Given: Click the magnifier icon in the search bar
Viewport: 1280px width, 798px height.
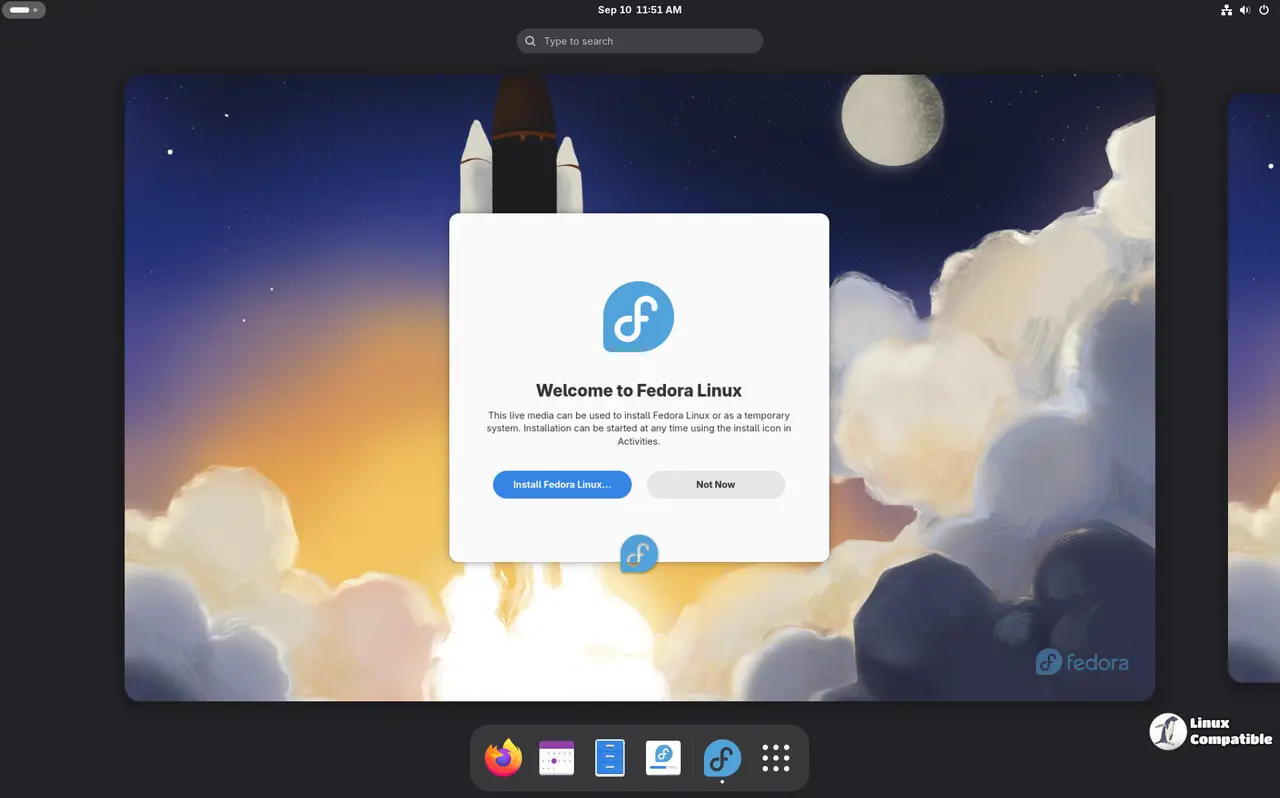Looking at the screenshot, I should (530, 41).
